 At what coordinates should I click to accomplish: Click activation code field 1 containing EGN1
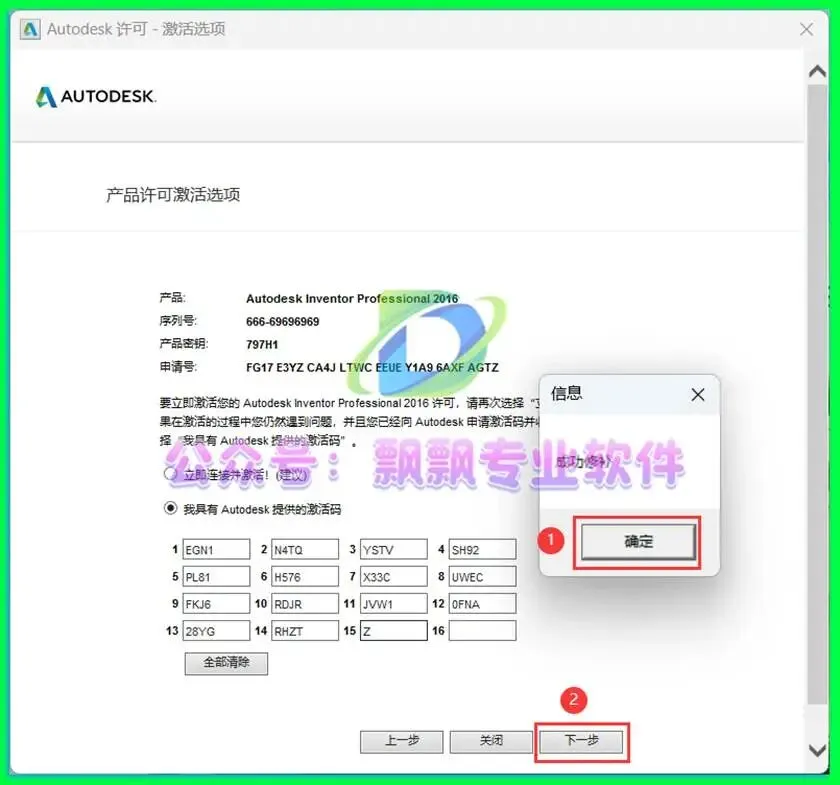tap(216, 549)
